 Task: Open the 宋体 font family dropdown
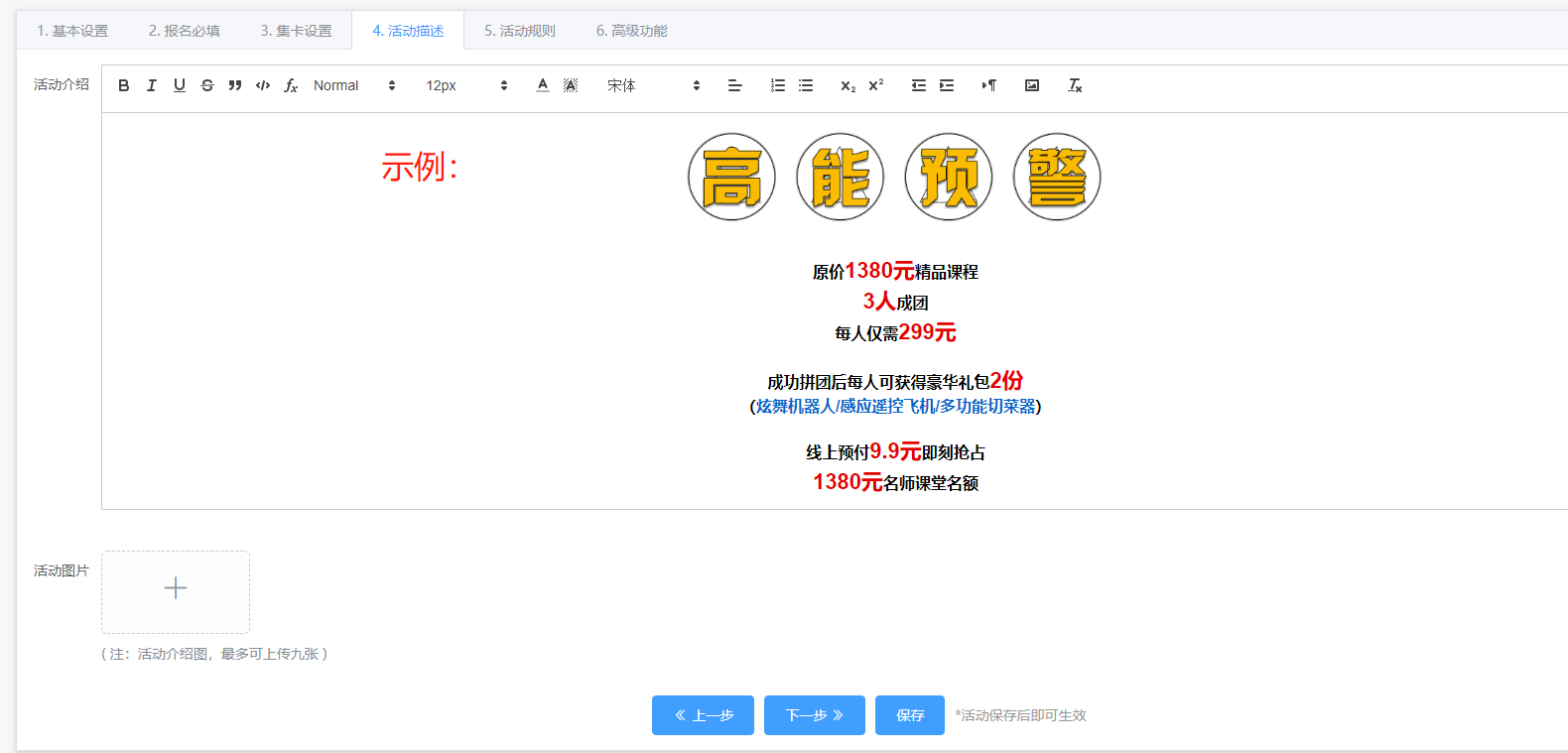pos(653,85)
